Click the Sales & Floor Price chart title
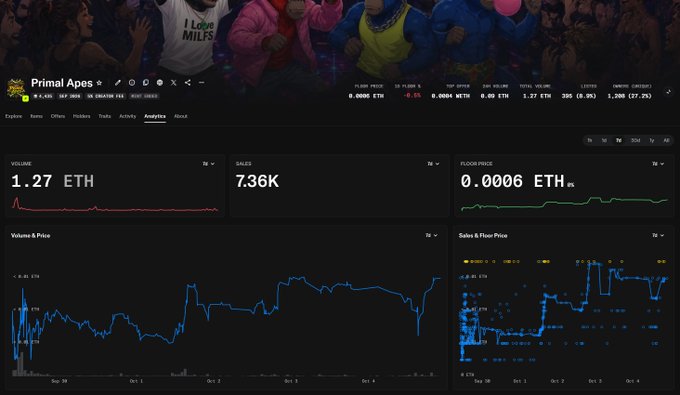The height and width of the screenshot is (395, 680). (483, 235)
